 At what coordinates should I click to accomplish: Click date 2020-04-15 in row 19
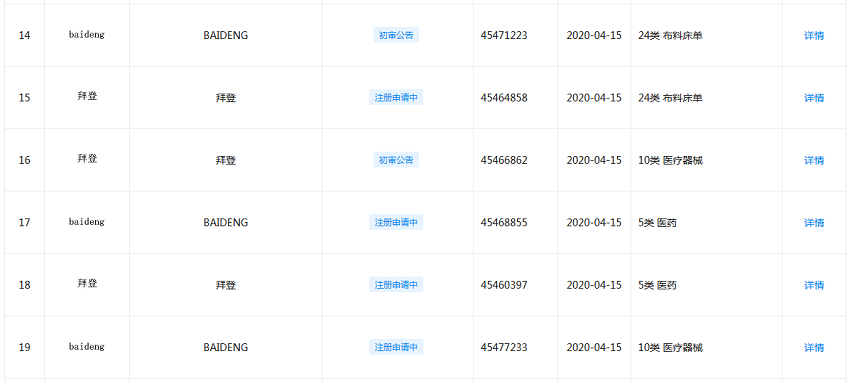coord(594,347)
